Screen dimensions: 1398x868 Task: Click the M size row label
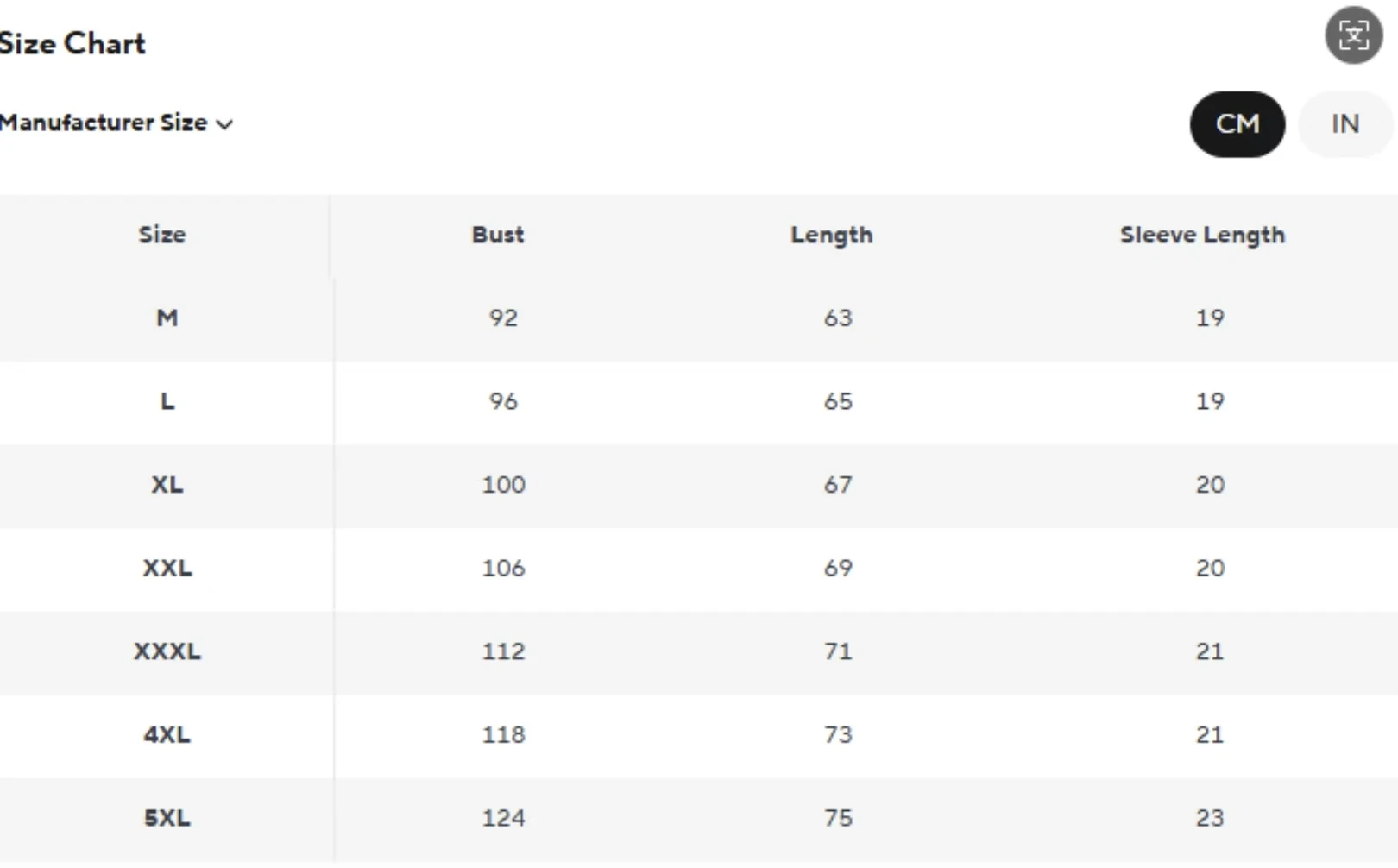pos(167,318)
